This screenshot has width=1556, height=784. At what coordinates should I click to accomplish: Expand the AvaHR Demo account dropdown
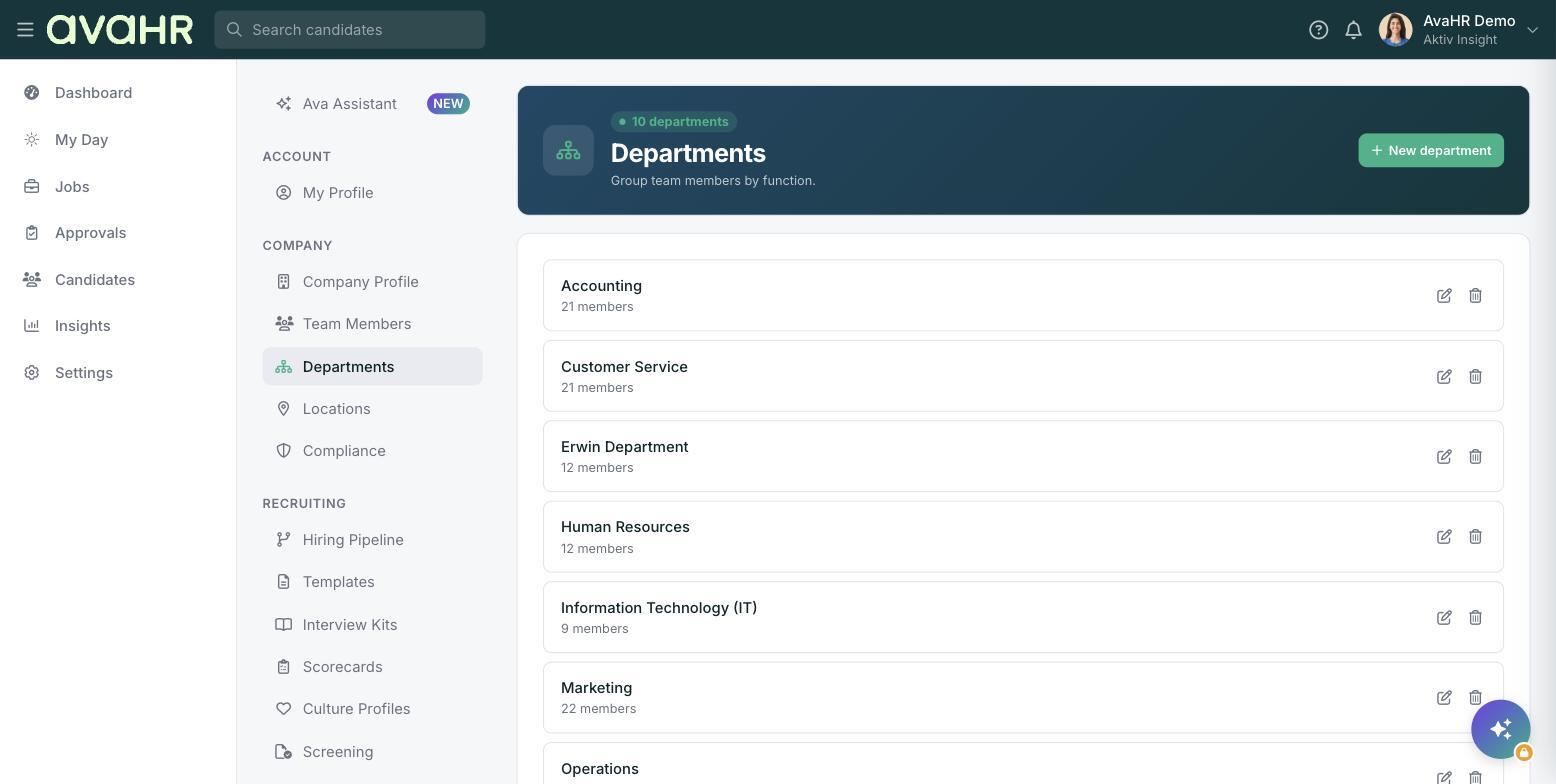pyautogui.click(x=1532, y=30)
